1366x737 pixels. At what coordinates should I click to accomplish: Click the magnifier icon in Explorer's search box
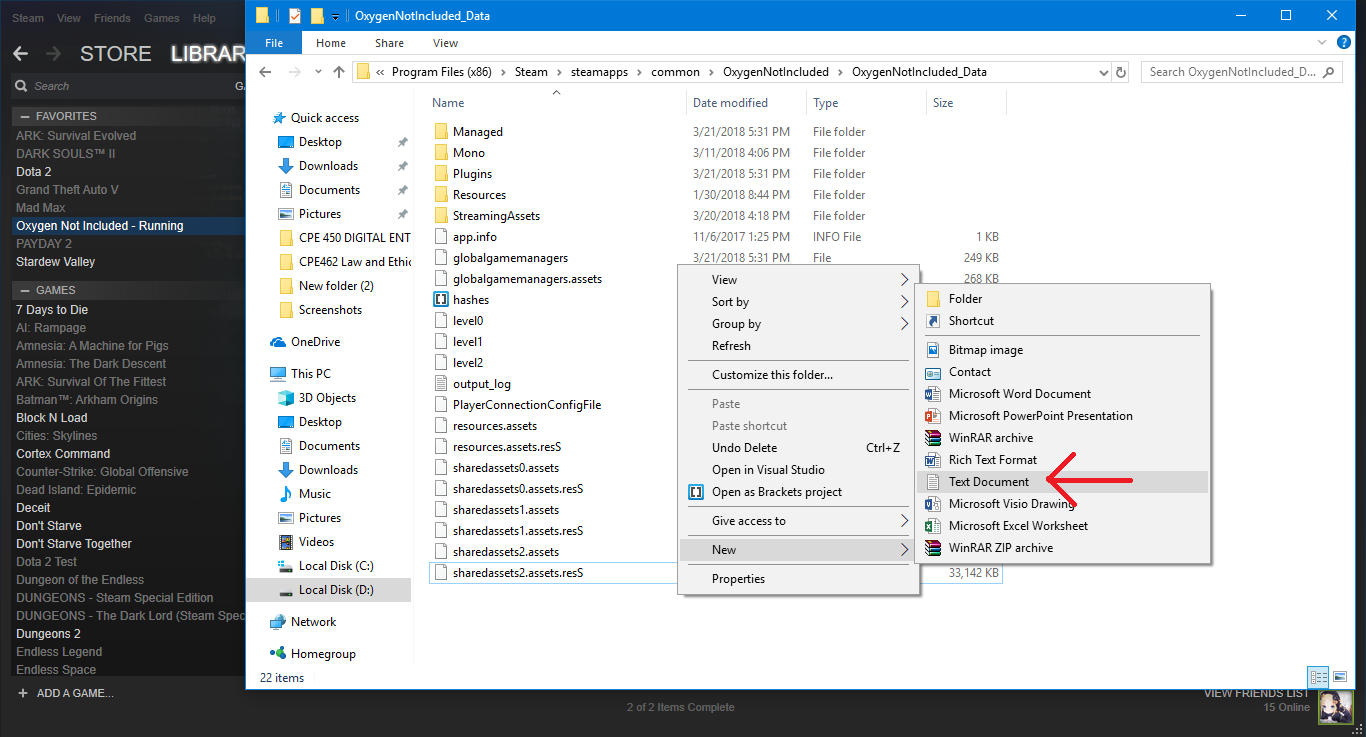click(1329, 72)
